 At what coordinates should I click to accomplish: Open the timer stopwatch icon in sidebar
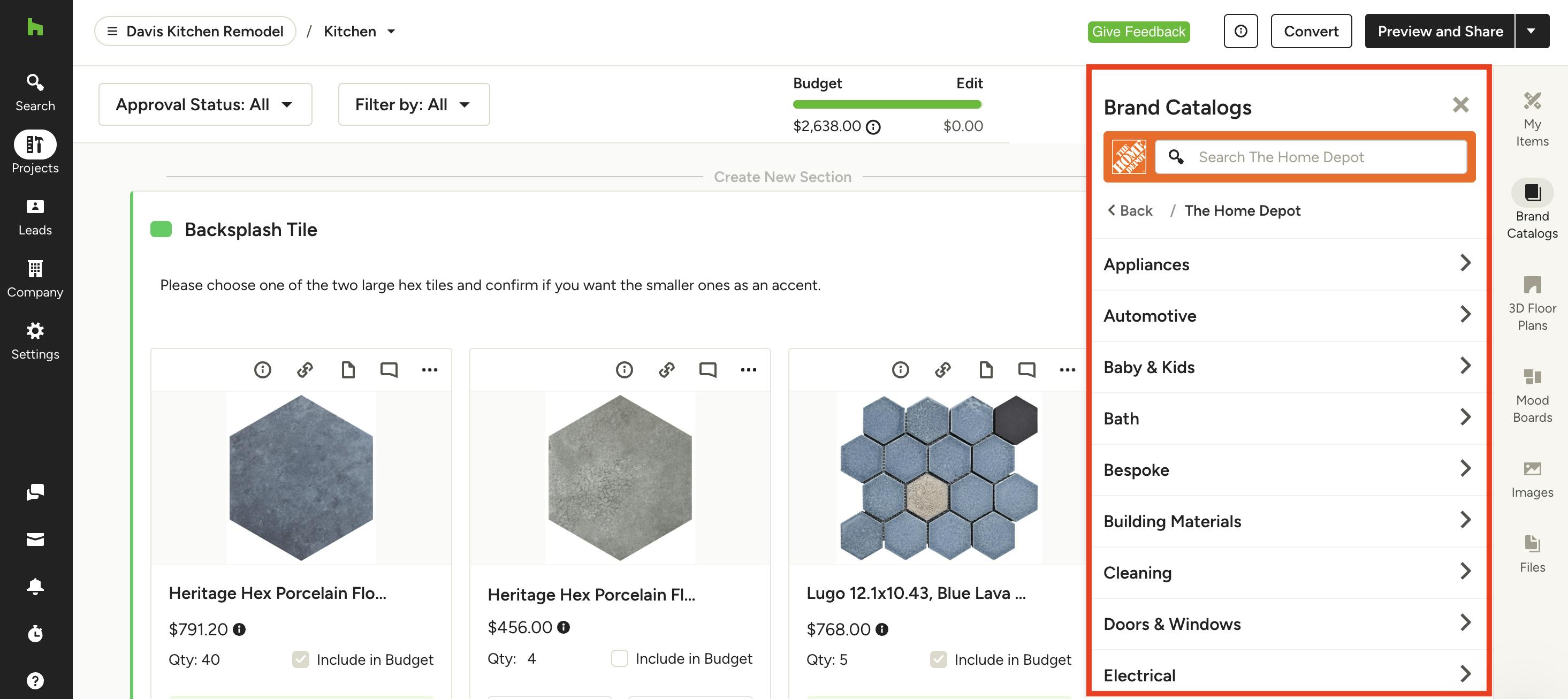coord(35,633)
